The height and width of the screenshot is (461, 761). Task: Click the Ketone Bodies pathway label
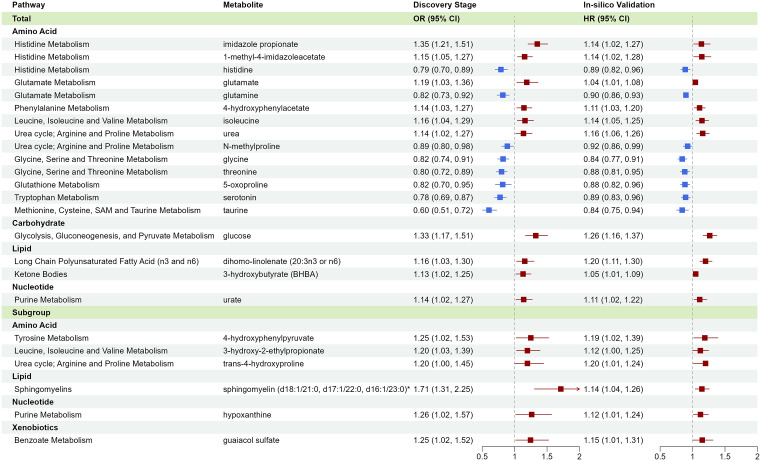pos(41,274)
